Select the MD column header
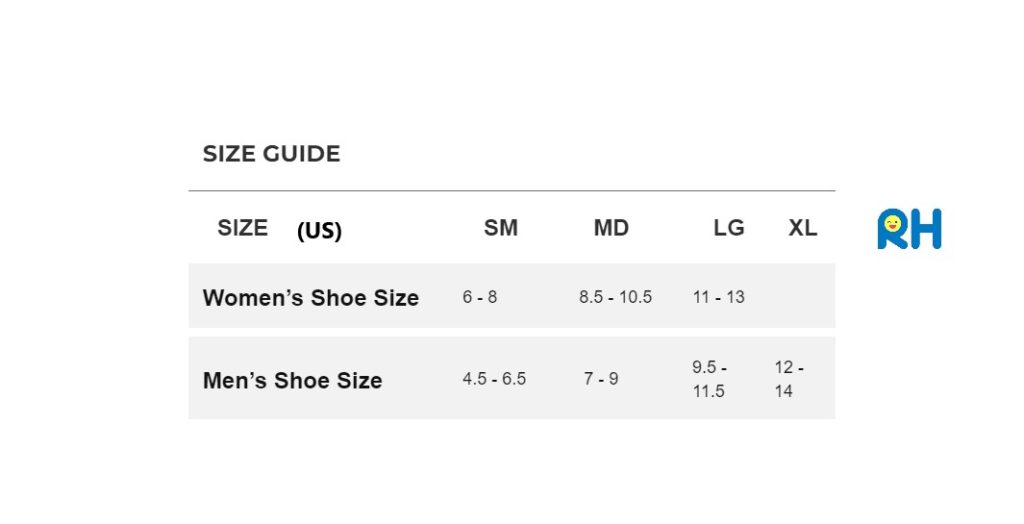The height and width of the screenshot is (524, 1024). (x=611, y=228)
